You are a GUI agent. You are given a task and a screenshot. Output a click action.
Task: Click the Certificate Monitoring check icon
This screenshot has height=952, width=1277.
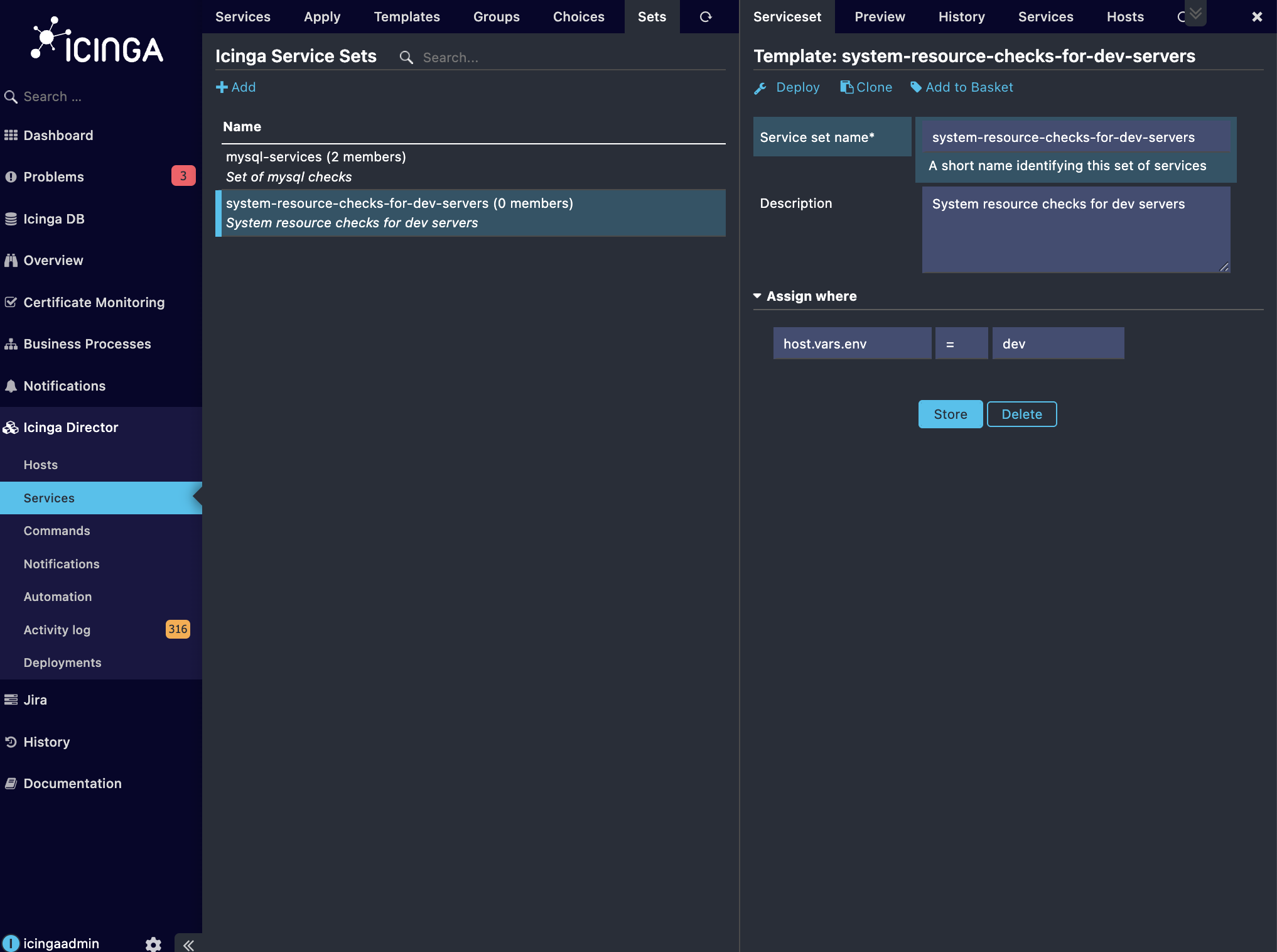pyautogui.click(x=11, y=302)
